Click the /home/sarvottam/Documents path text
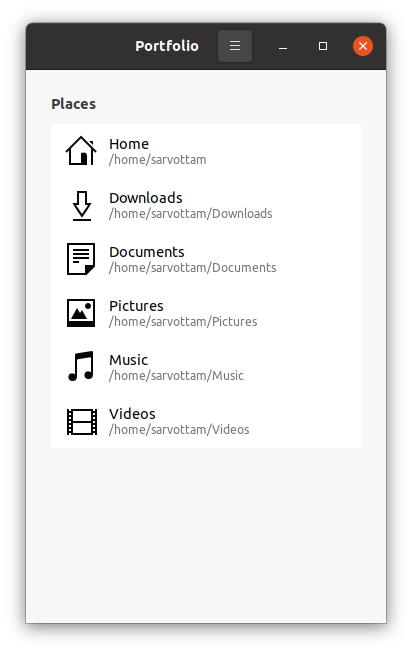This screenshot has height=652, width=412. [x=192, y=268]
